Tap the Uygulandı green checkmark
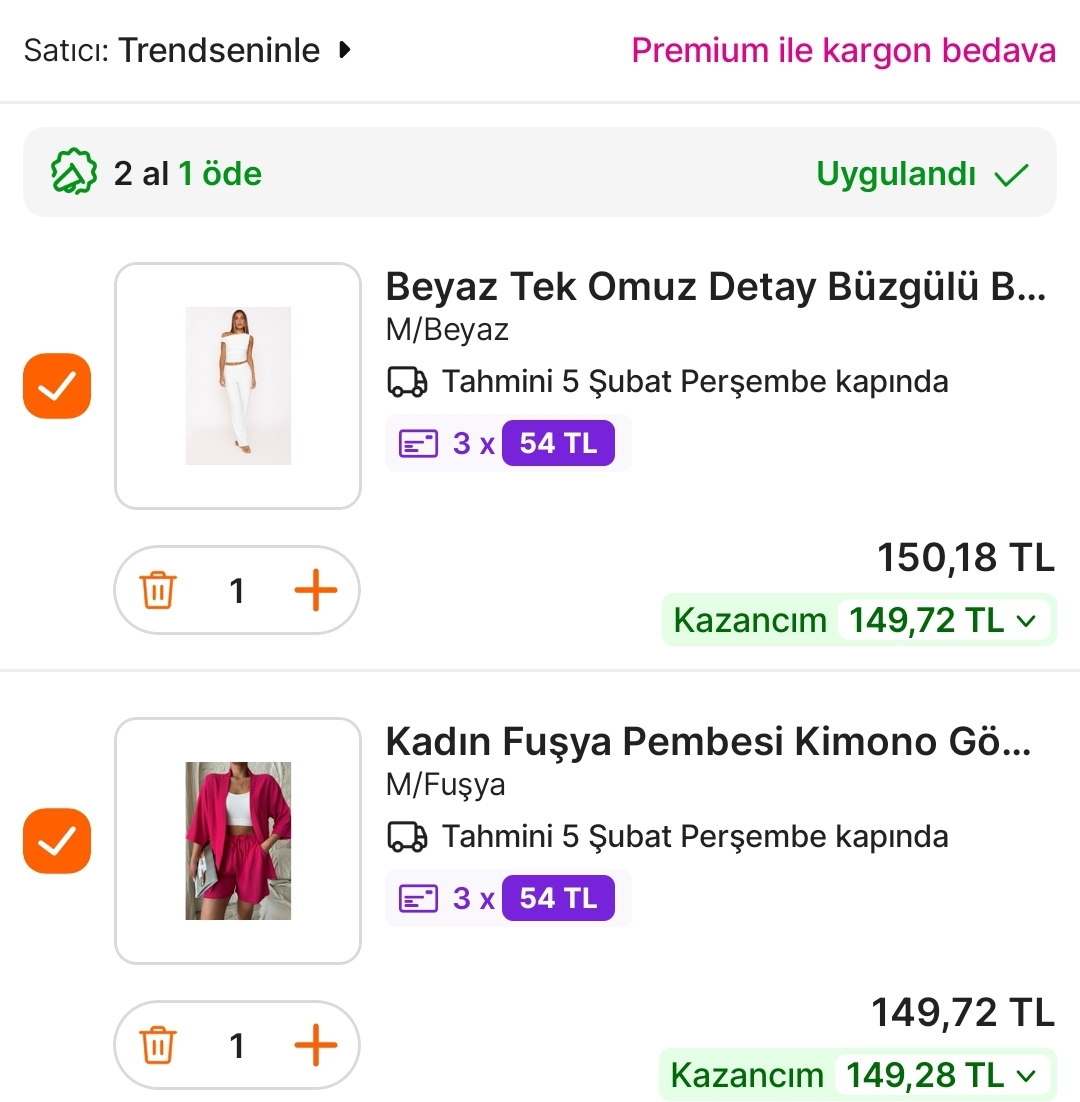 1011,175
